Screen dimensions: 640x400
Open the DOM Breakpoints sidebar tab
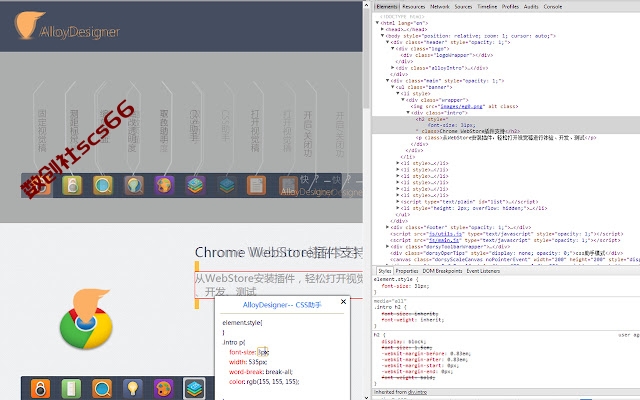click(442, 271)
